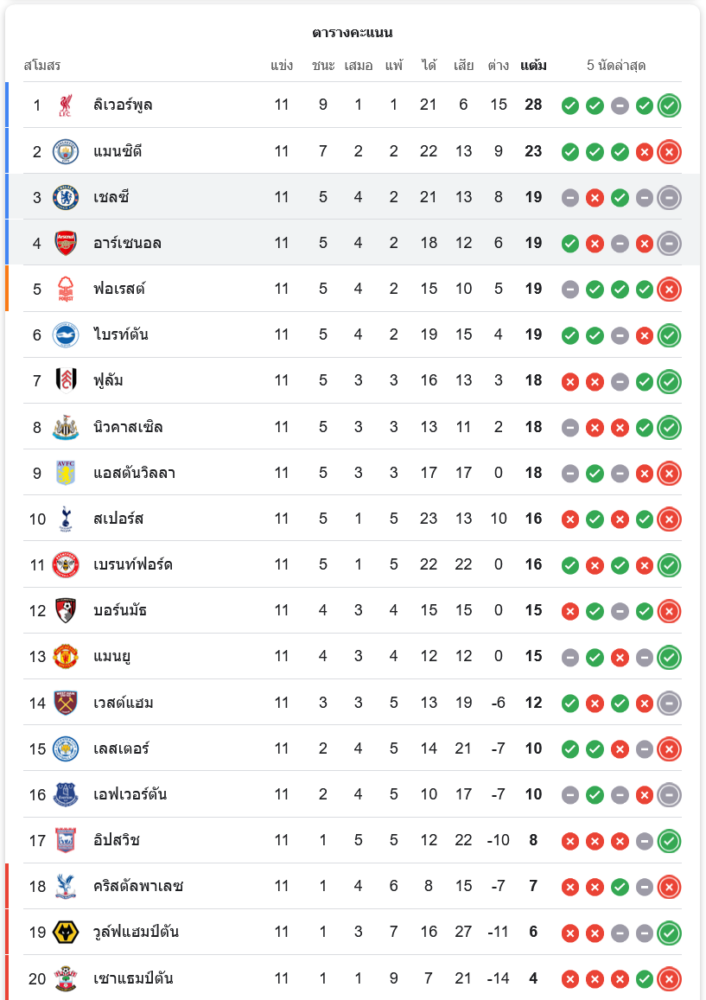Click the Wolverhampton wolf crest icon
Screen dimensions: 706x1000
pyautogui.click(x=65, y=932)
